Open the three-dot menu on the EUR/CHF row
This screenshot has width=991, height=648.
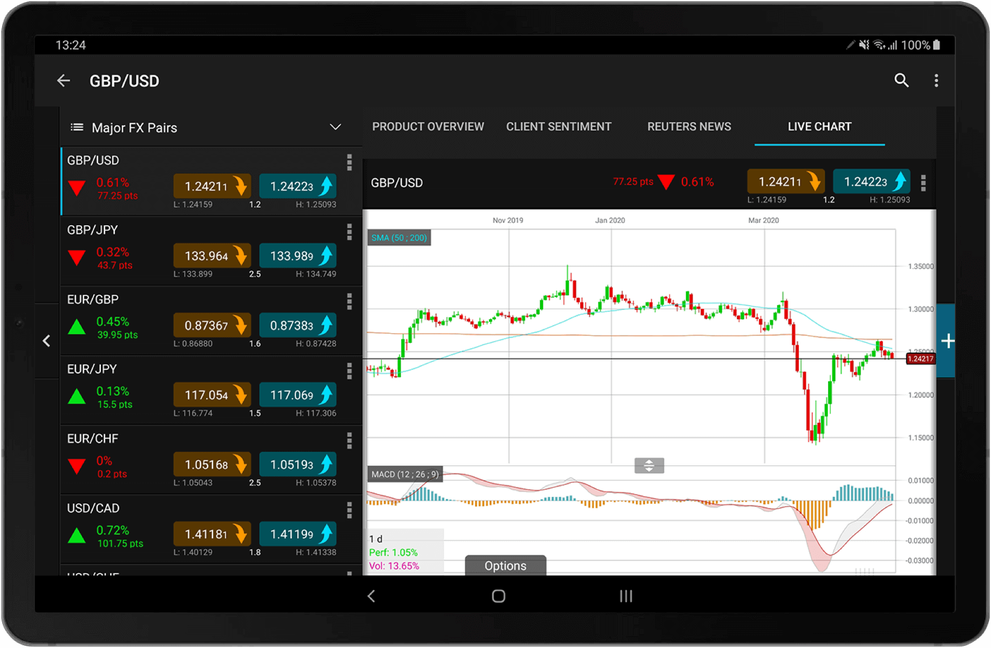click(x=349, y=440)
